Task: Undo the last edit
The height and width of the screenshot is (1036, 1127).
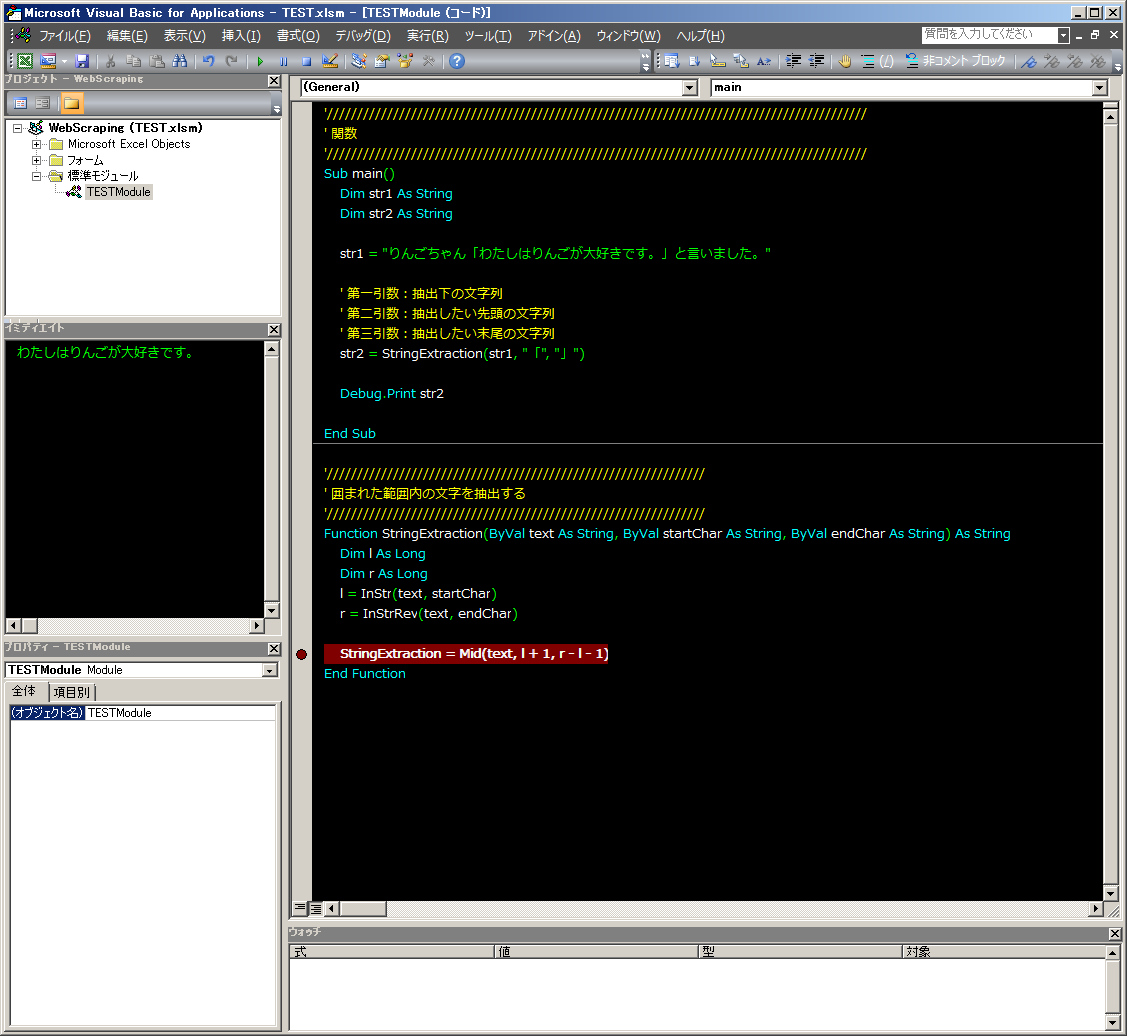Action: click(x=208, y=61)
